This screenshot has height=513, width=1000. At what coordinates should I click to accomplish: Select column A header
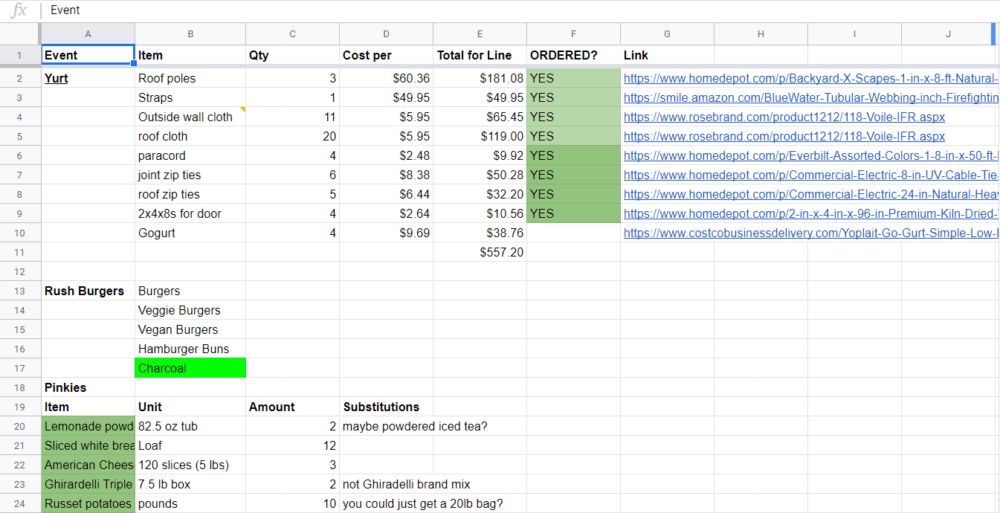[x=88, y=34]
